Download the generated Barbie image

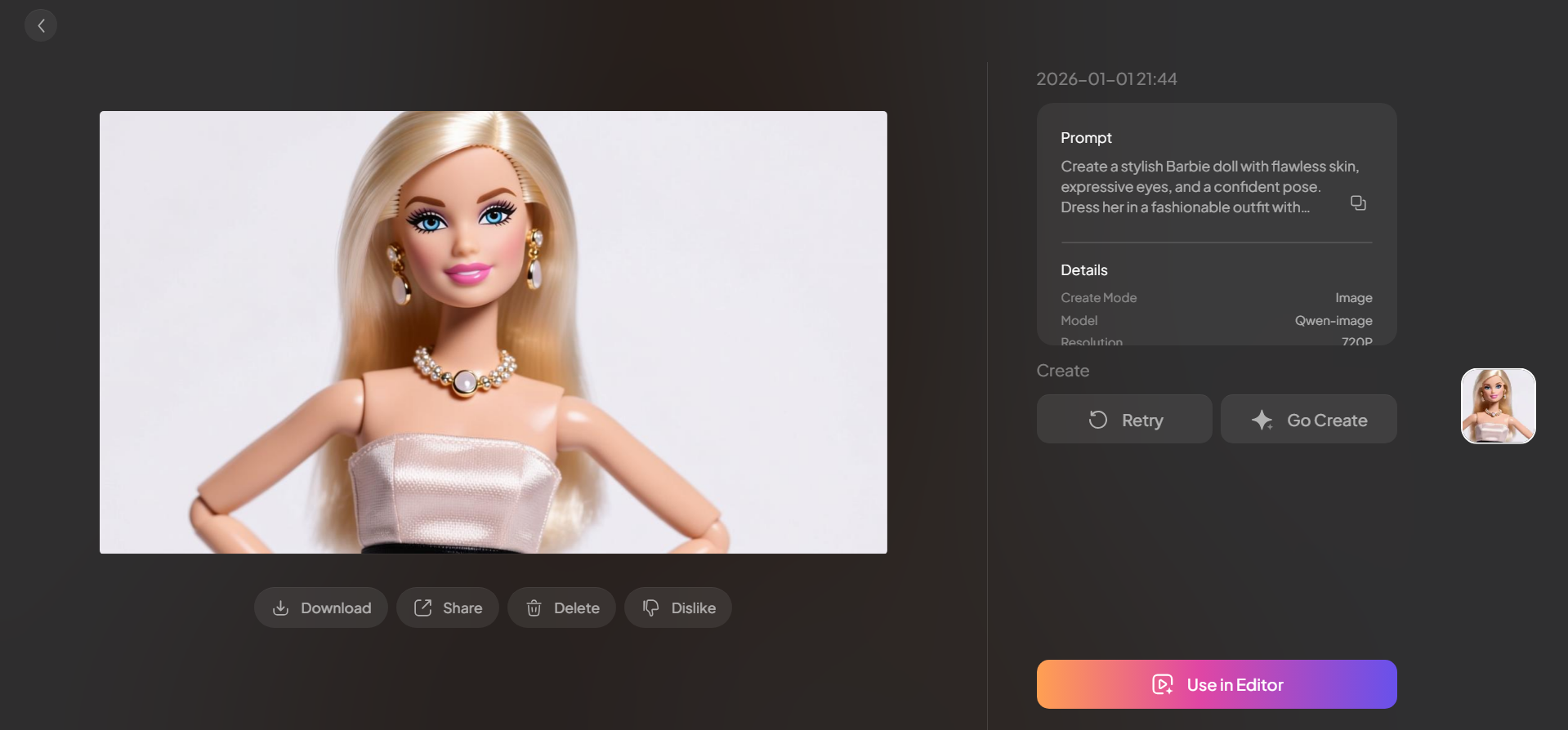coord(321,608)
